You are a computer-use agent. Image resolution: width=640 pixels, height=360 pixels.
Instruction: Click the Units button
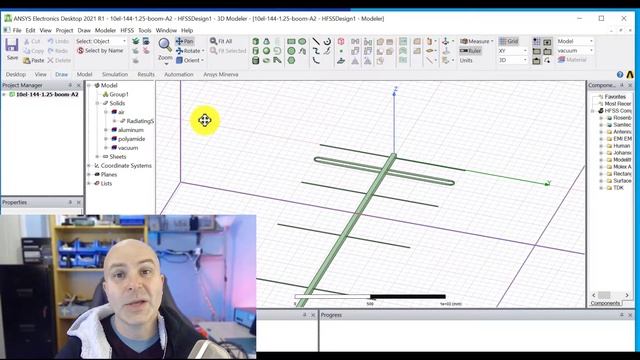click(x=466, y=60)
